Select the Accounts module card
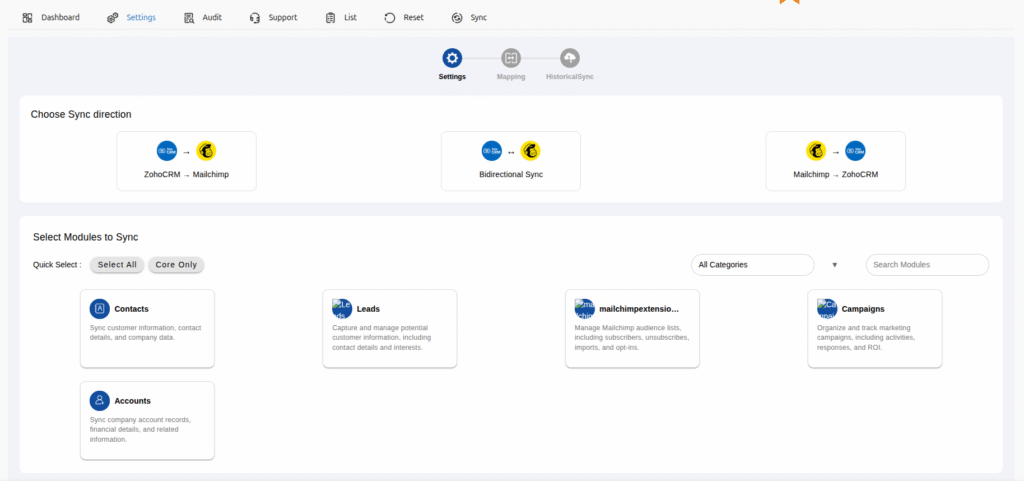Image resolution: width=1024 pixels, height=481 pixels. click(148, 421)
